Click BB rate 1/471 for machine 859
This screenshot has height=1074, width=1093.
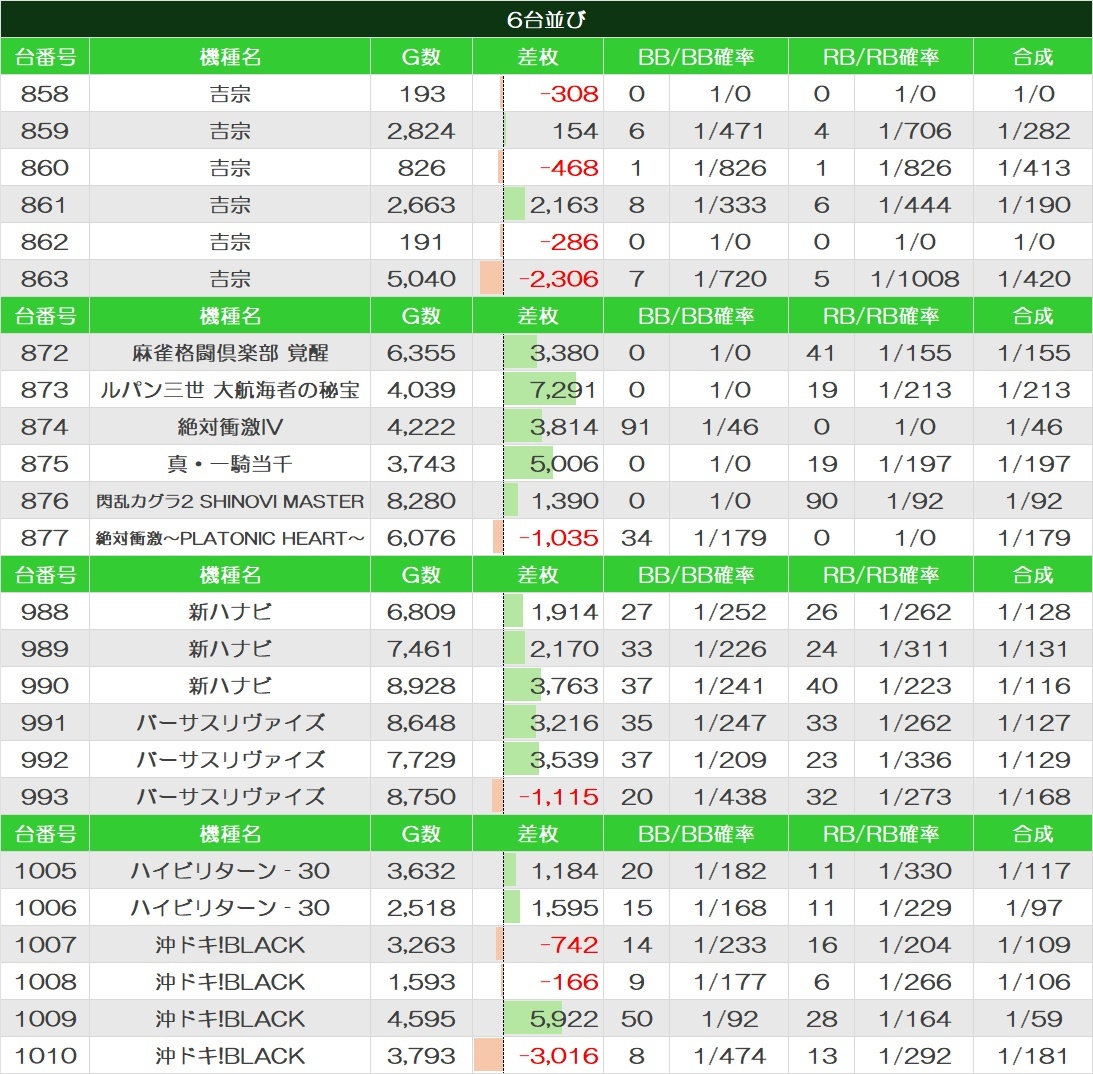click(x=729, y=130)
